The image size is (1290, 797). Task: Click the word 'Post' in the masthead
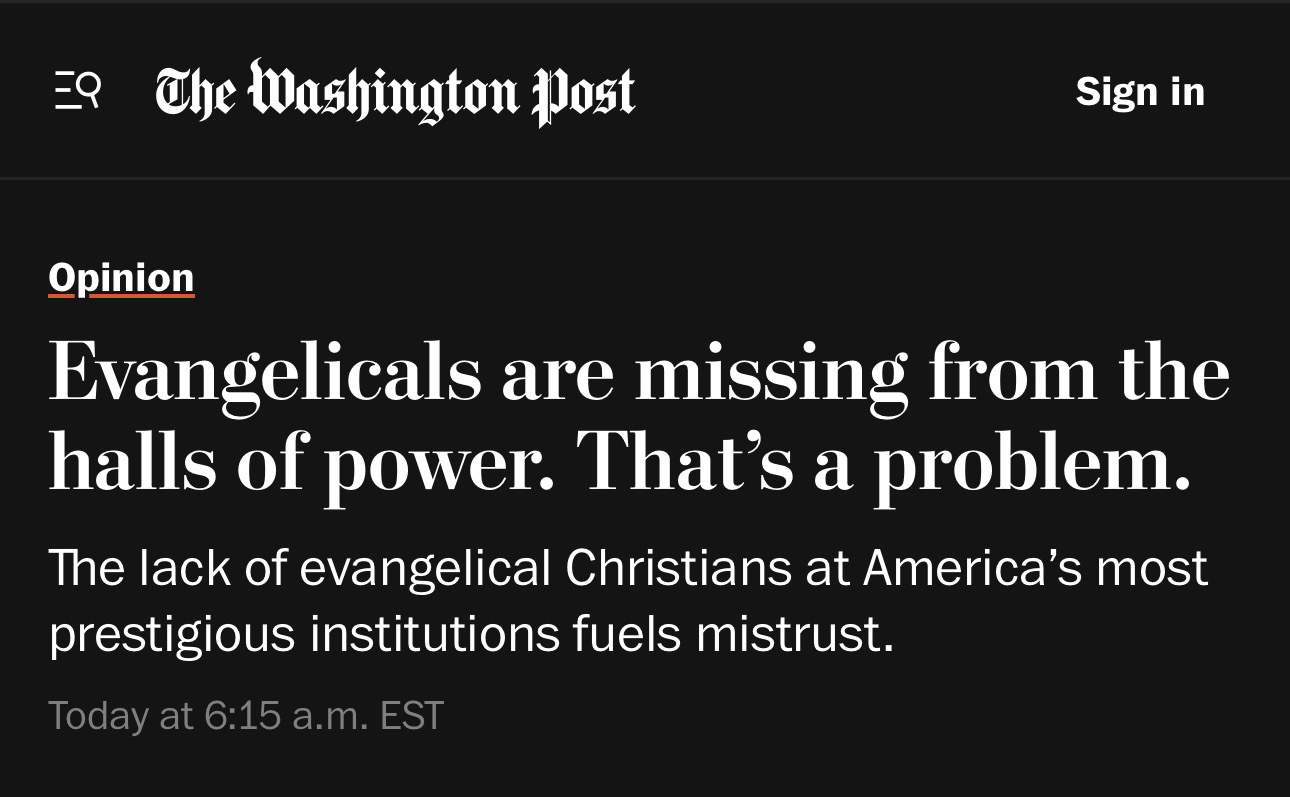[584, 93]
